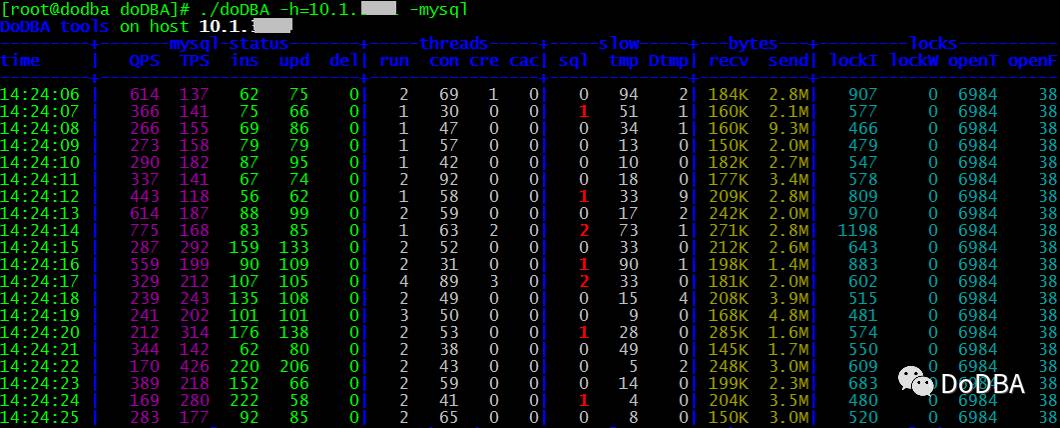Viewport: 1060px width, 428px height.
Task: Click QPS value '559'
Action: (145, 264)
